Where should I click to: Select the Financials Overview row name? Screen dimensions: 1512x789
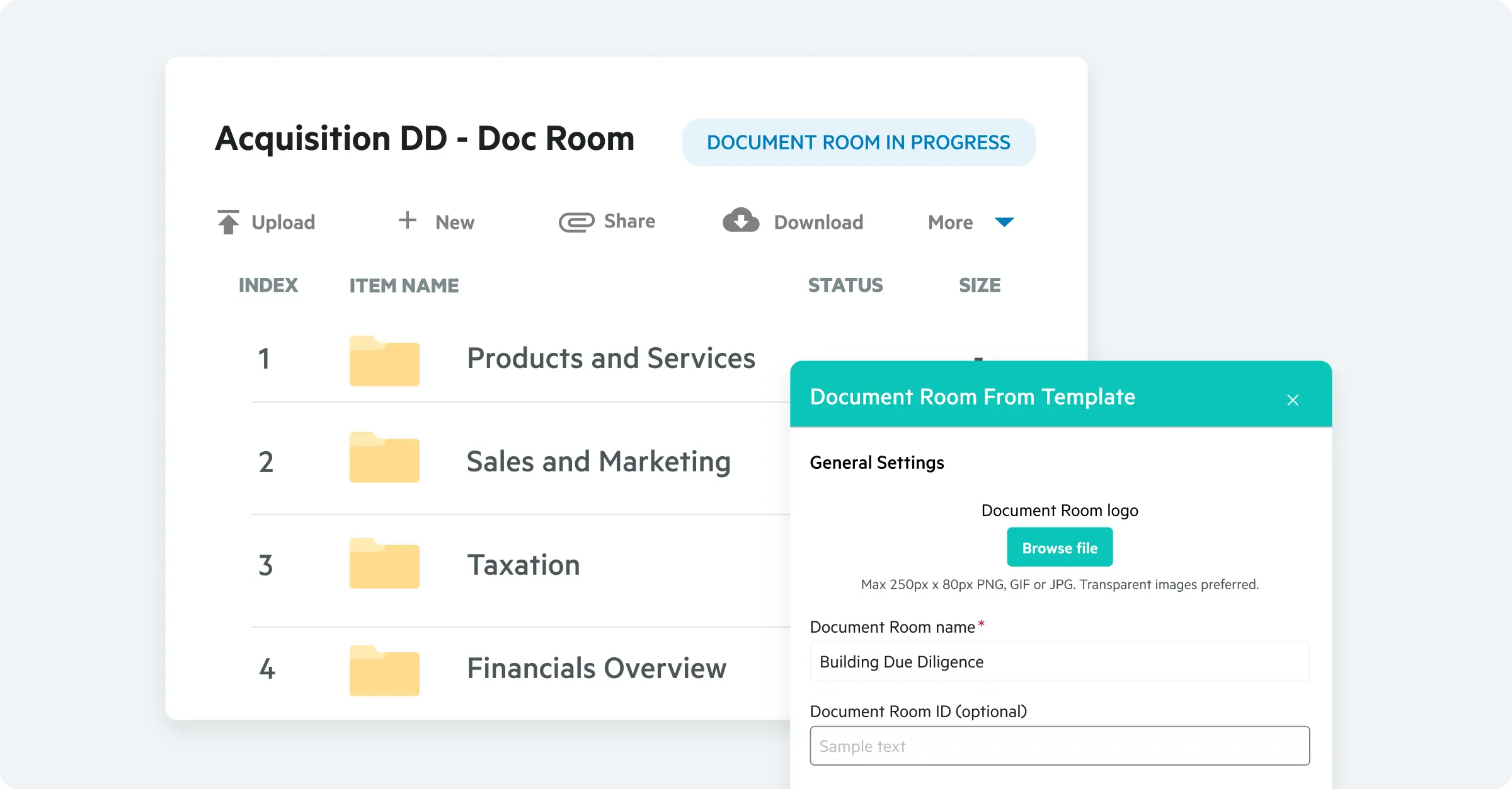597,668
